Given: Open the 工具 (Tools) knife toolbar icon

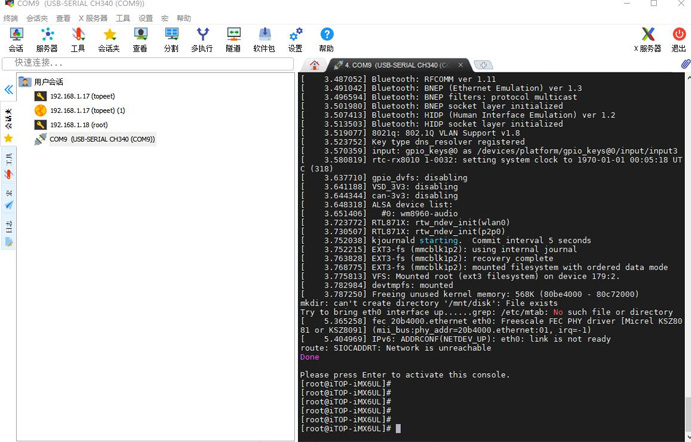Looking at the screenshot, I should tap(78, 39).
